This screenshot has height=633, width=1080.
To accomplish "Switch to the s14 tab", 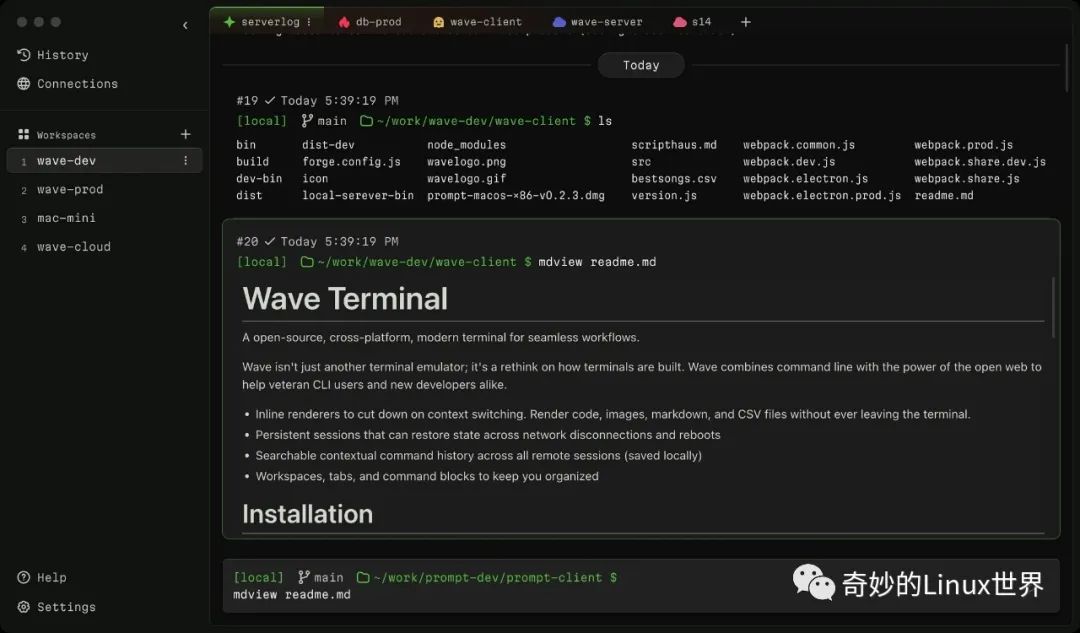I will [x=692, y=22].
